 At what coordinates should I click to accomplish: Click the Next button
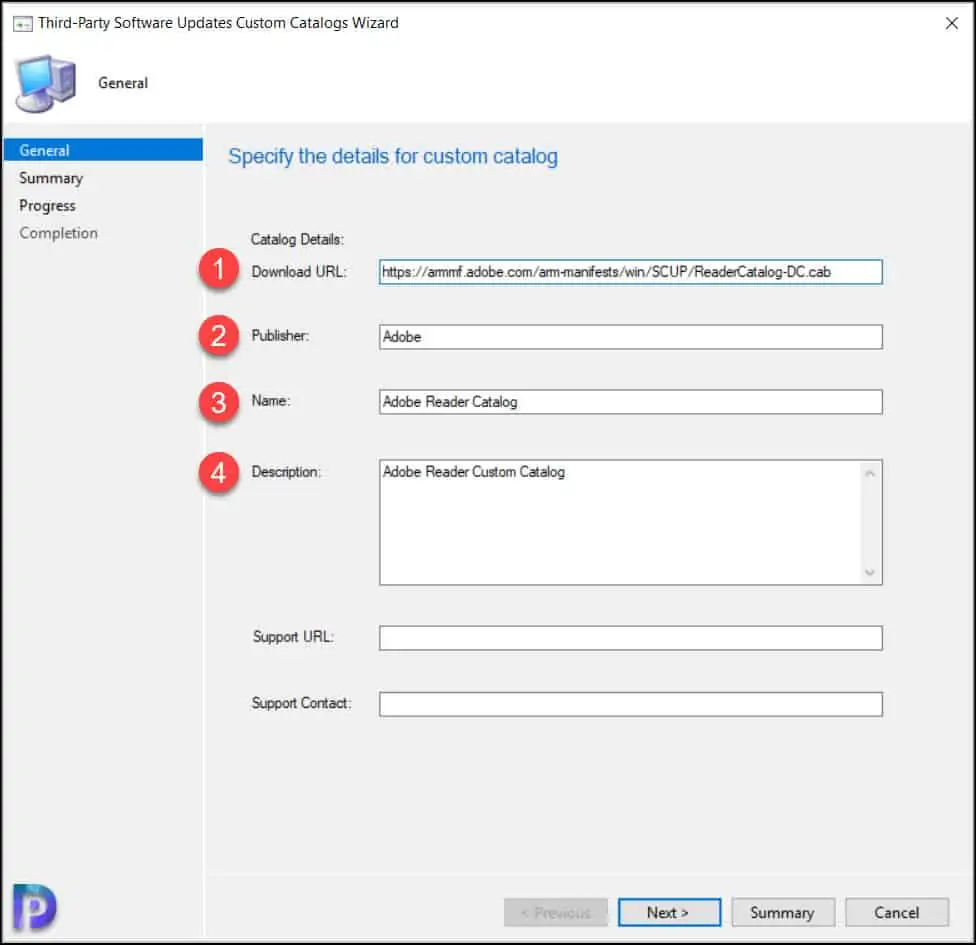[669, 913]
